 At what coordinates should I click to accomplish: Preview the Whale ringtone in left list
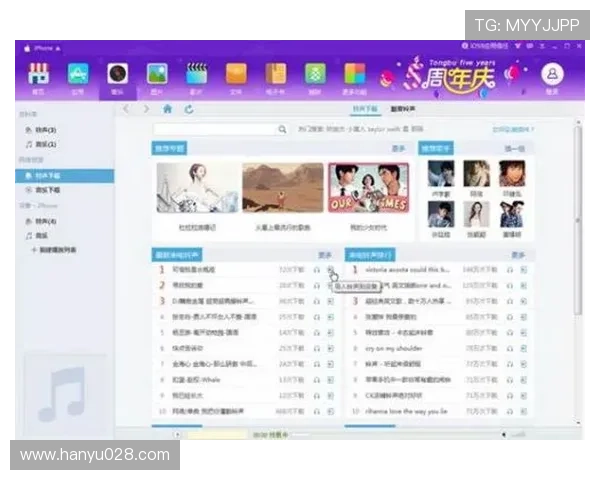(x=317, y=380)
